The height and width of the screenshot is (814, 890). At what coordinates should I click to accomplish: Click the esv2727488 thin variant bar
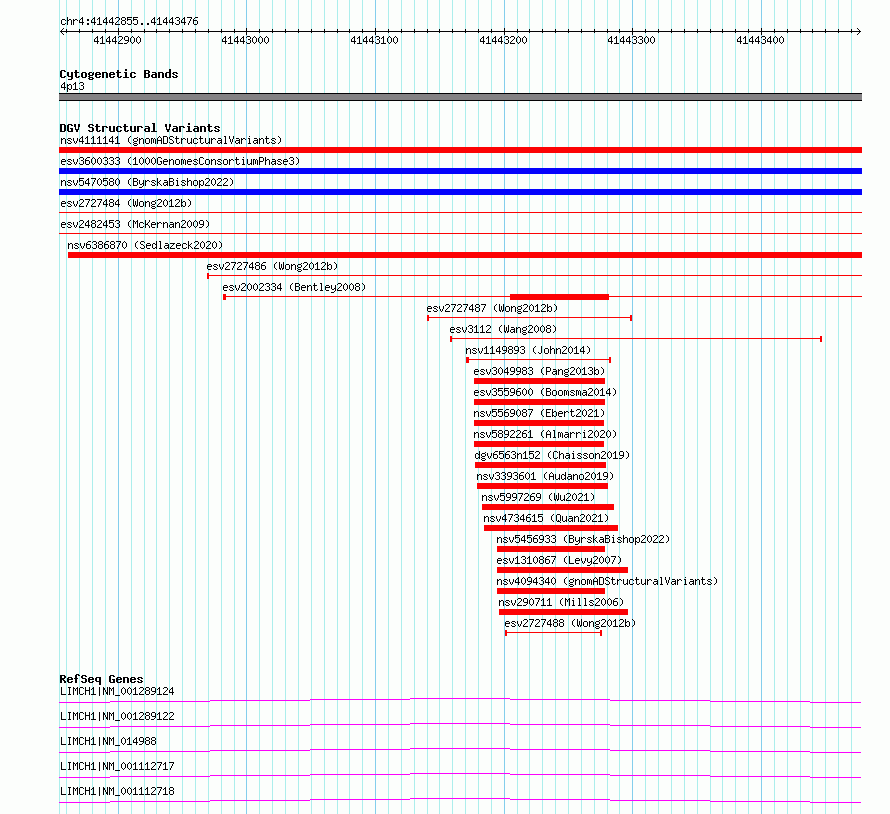pos(553,633)
